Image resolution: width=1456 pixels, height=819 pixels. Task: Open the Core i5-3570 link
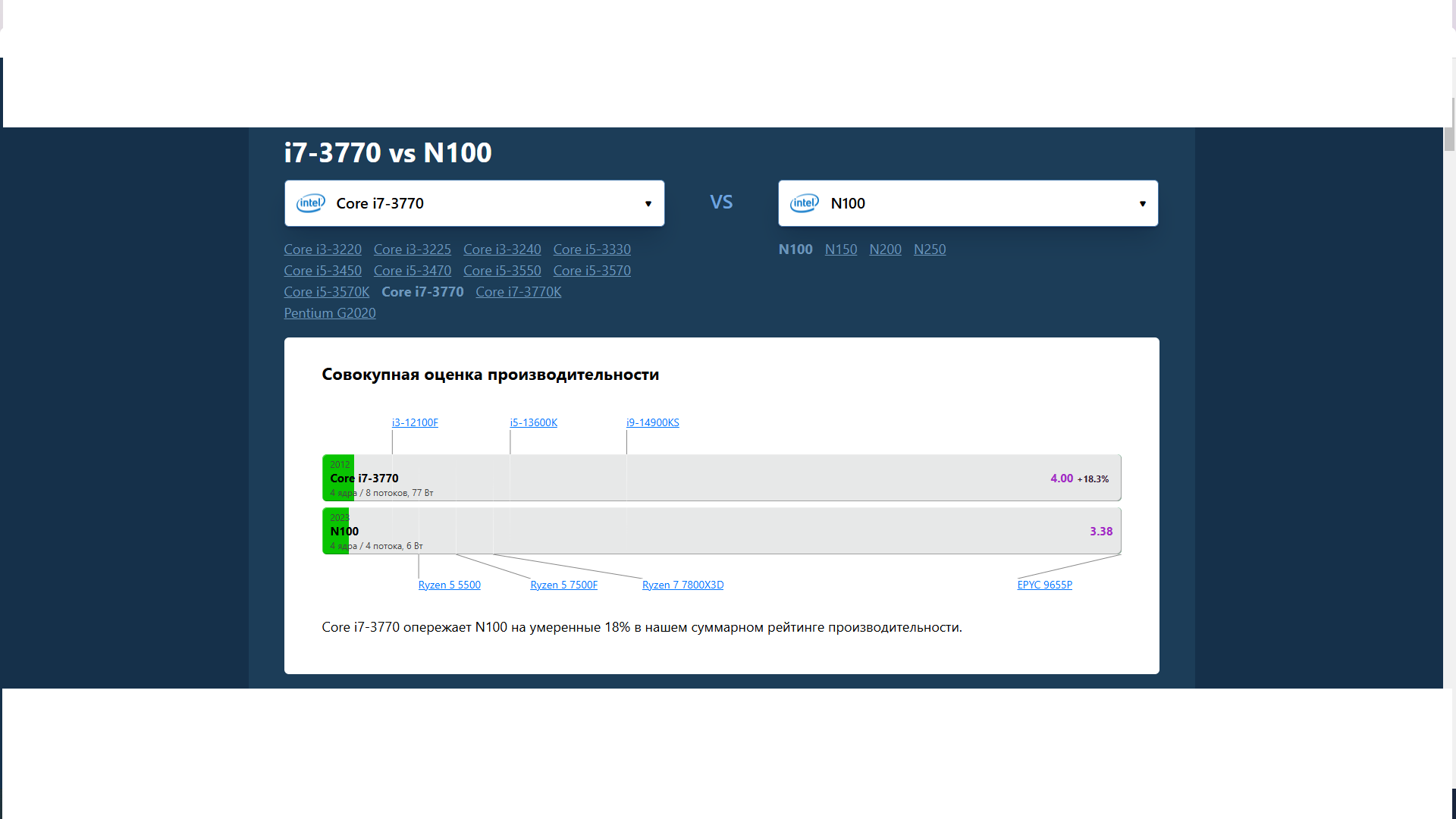click(592, 271)
